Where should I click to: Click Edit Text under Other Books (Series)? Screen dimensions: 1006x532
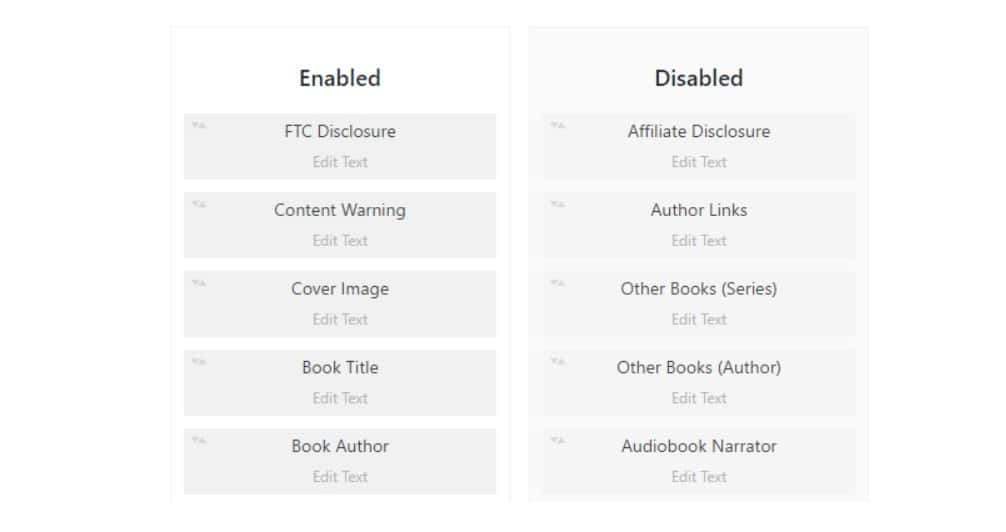pos(699,320)
